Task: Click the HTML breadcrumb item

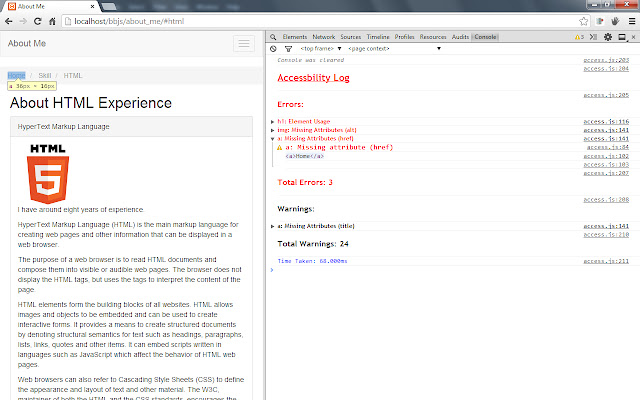Action: (73, 76)
